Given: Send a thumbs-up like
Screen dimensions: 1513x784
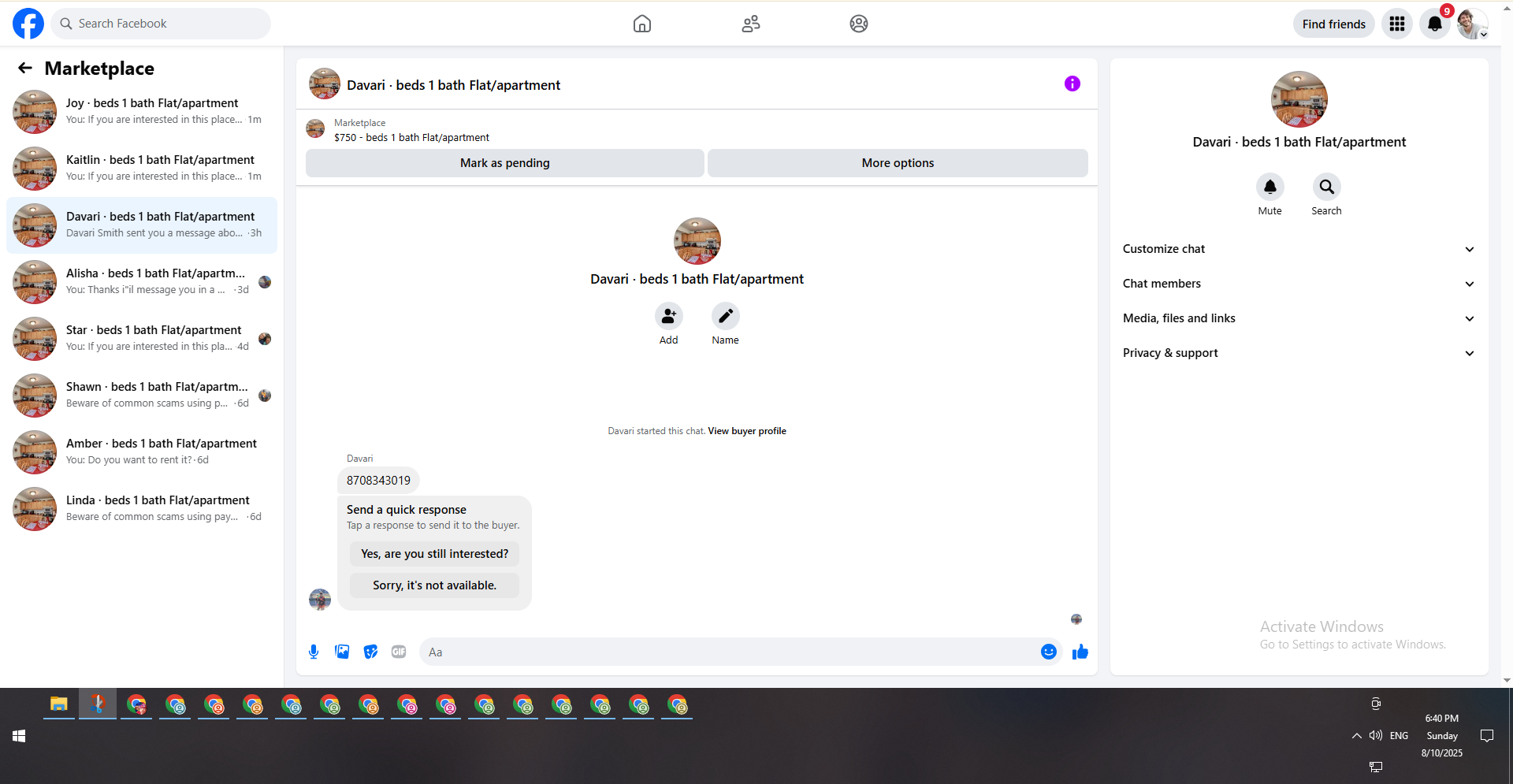Looking at the screenshot, I should pyautogui.click(x=1080, y=652).
